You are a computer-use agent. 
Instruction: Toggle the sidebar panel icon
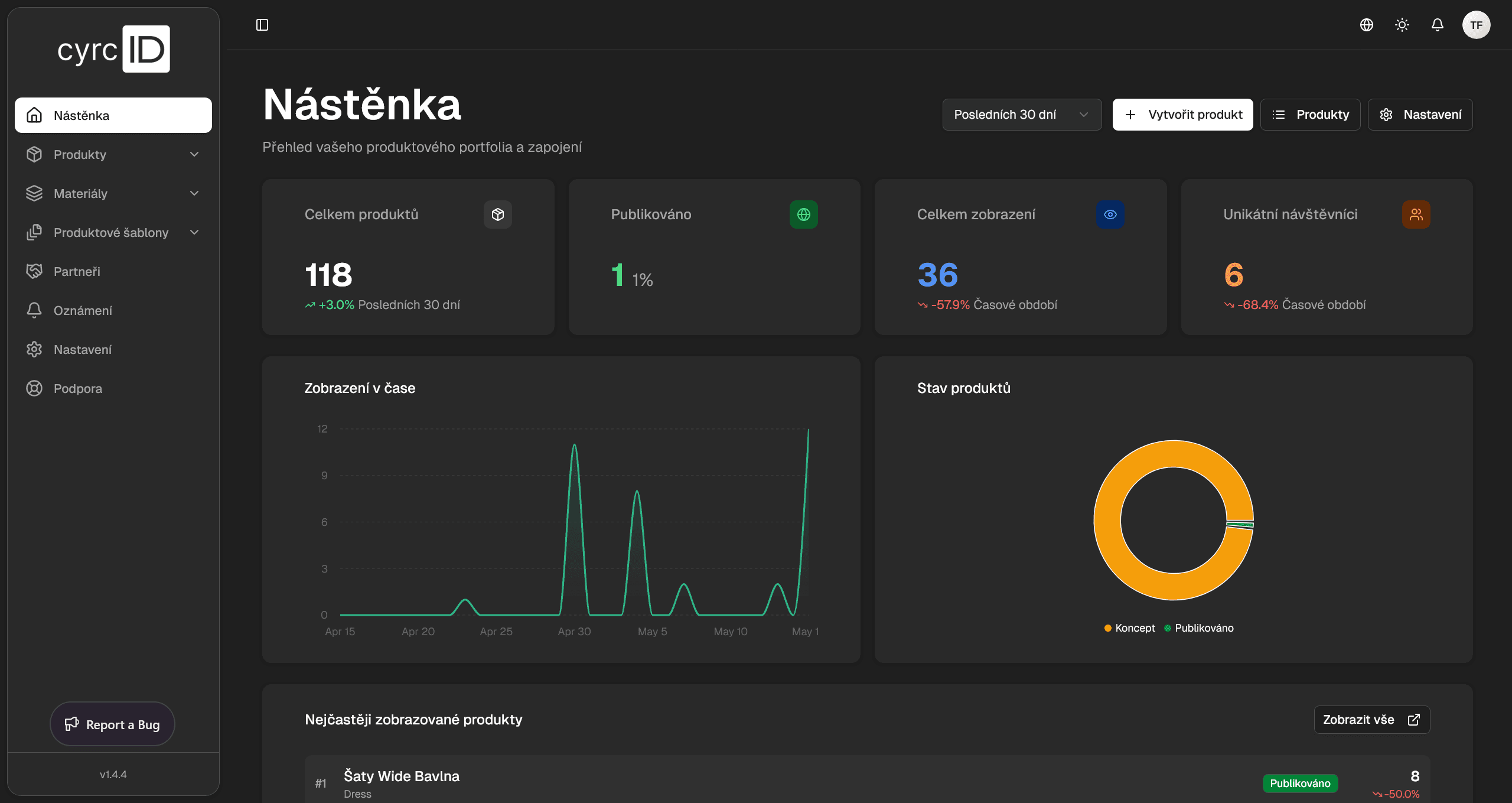click(262, 25)
